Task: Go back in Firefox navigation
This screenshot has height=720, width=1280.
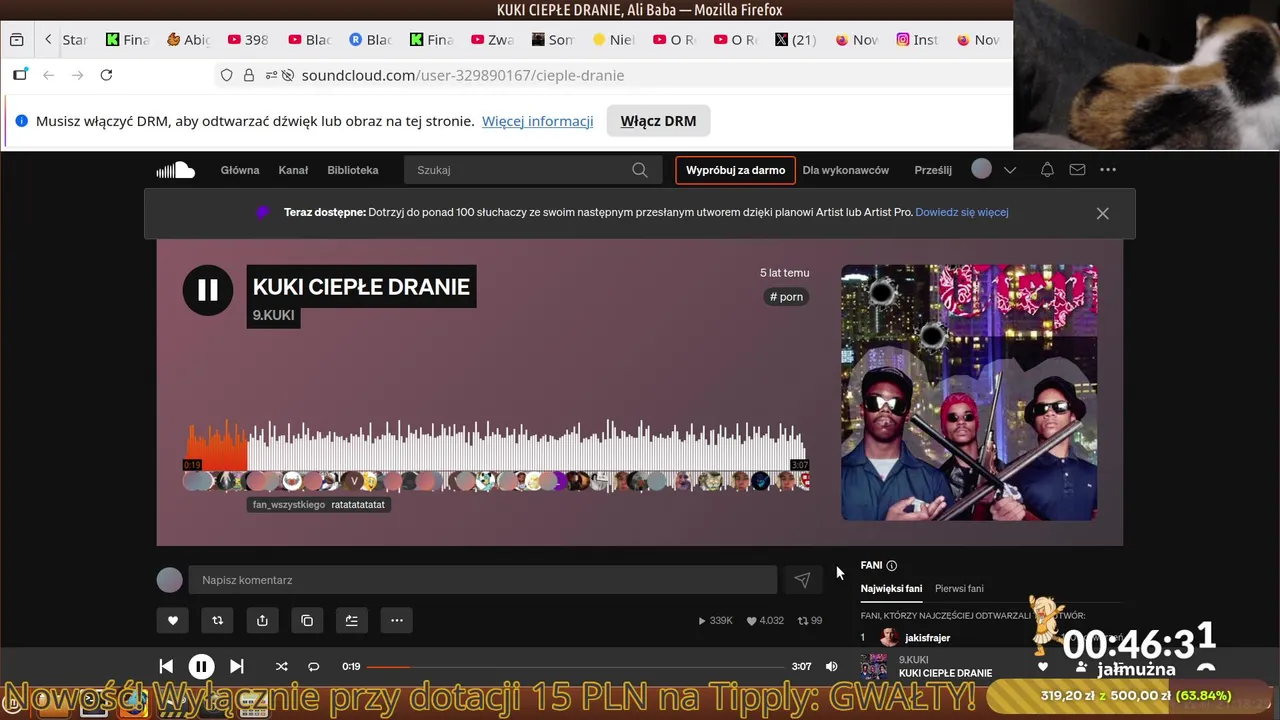Action: 48,75
